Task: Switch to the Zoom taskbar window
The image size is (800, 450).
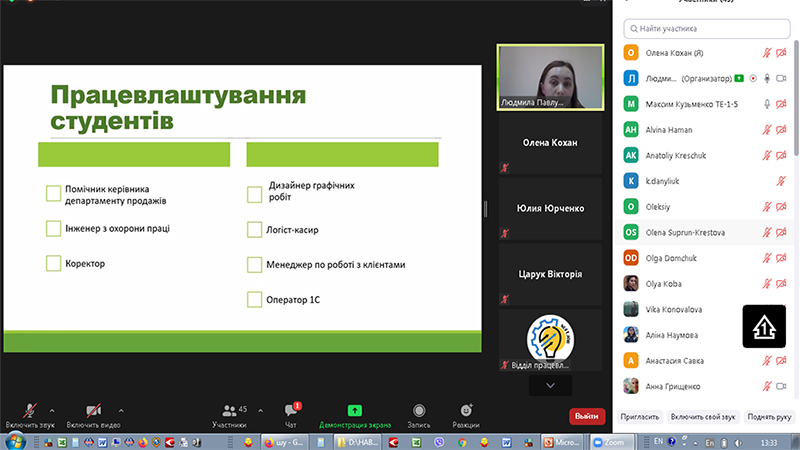Action: [612, 442]
